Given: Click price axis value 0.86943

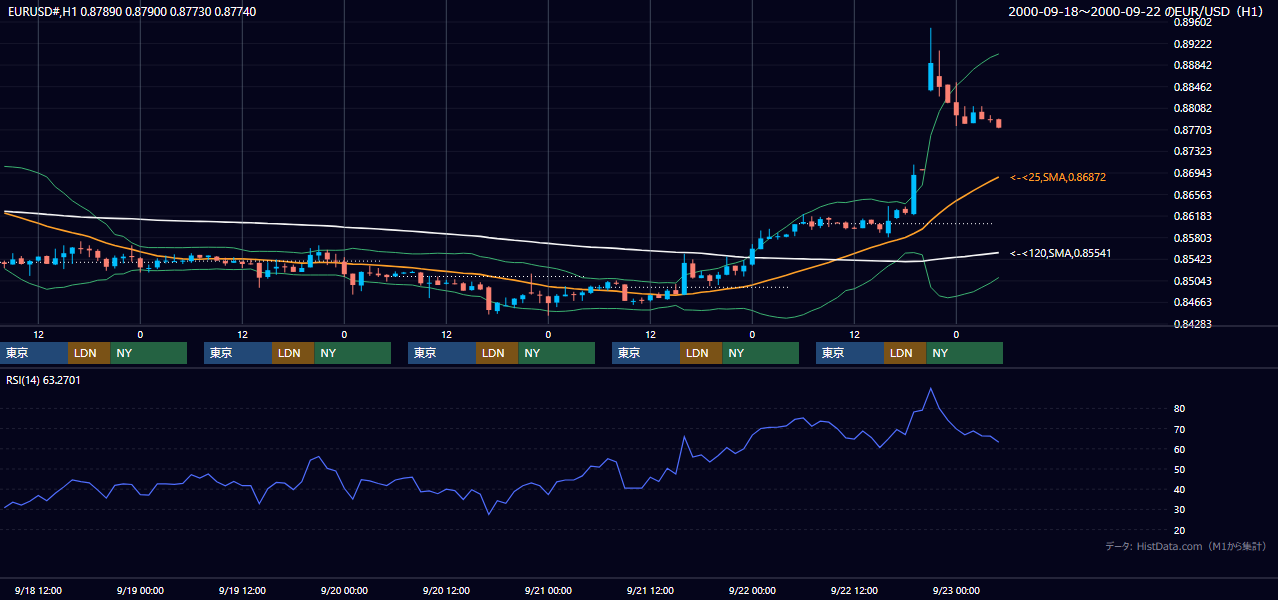Looking at the screenshot, I should [1192, 173].
